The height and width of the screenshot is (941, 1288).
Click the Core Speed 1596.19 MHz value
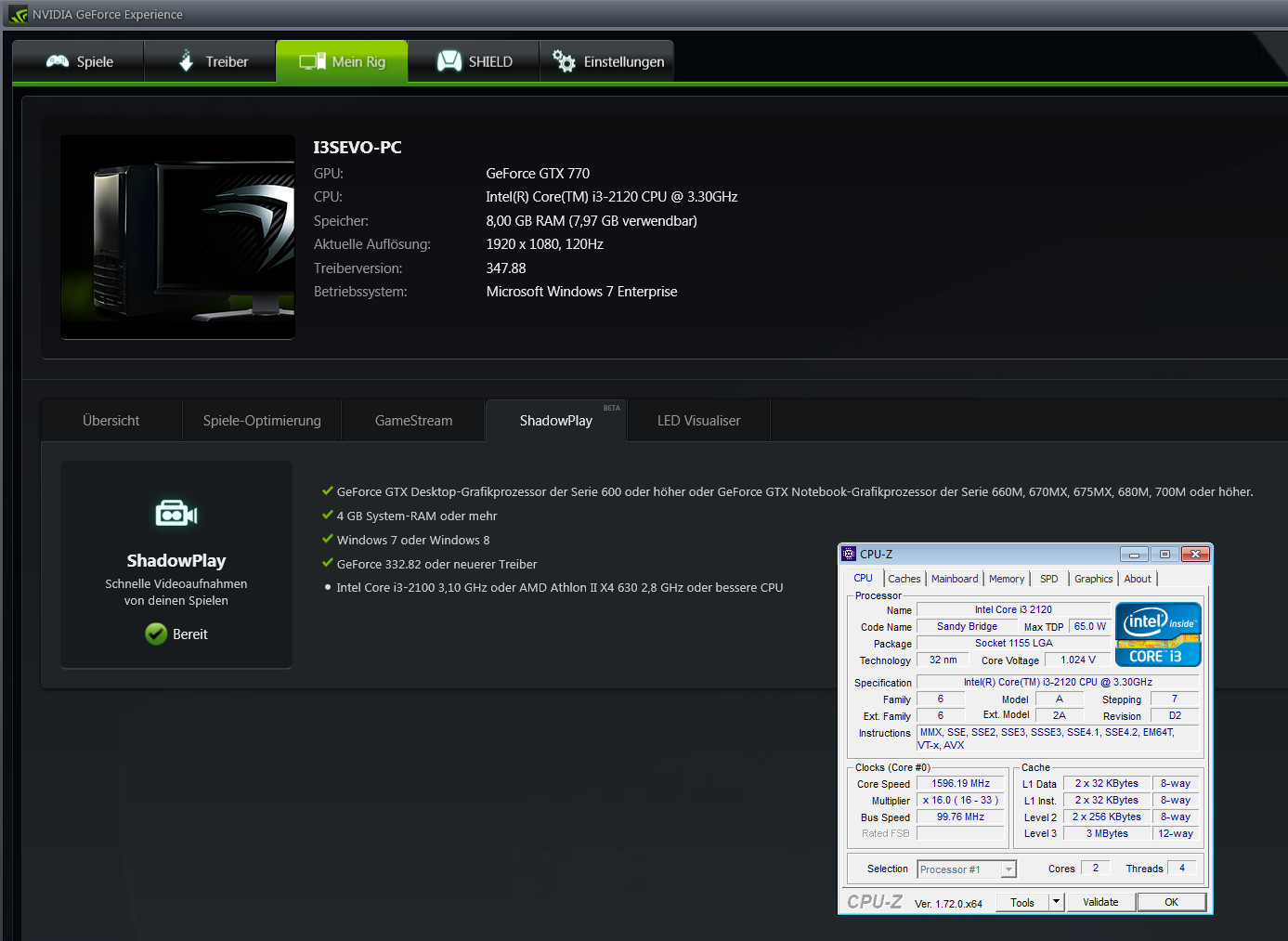tap(961, 784)
